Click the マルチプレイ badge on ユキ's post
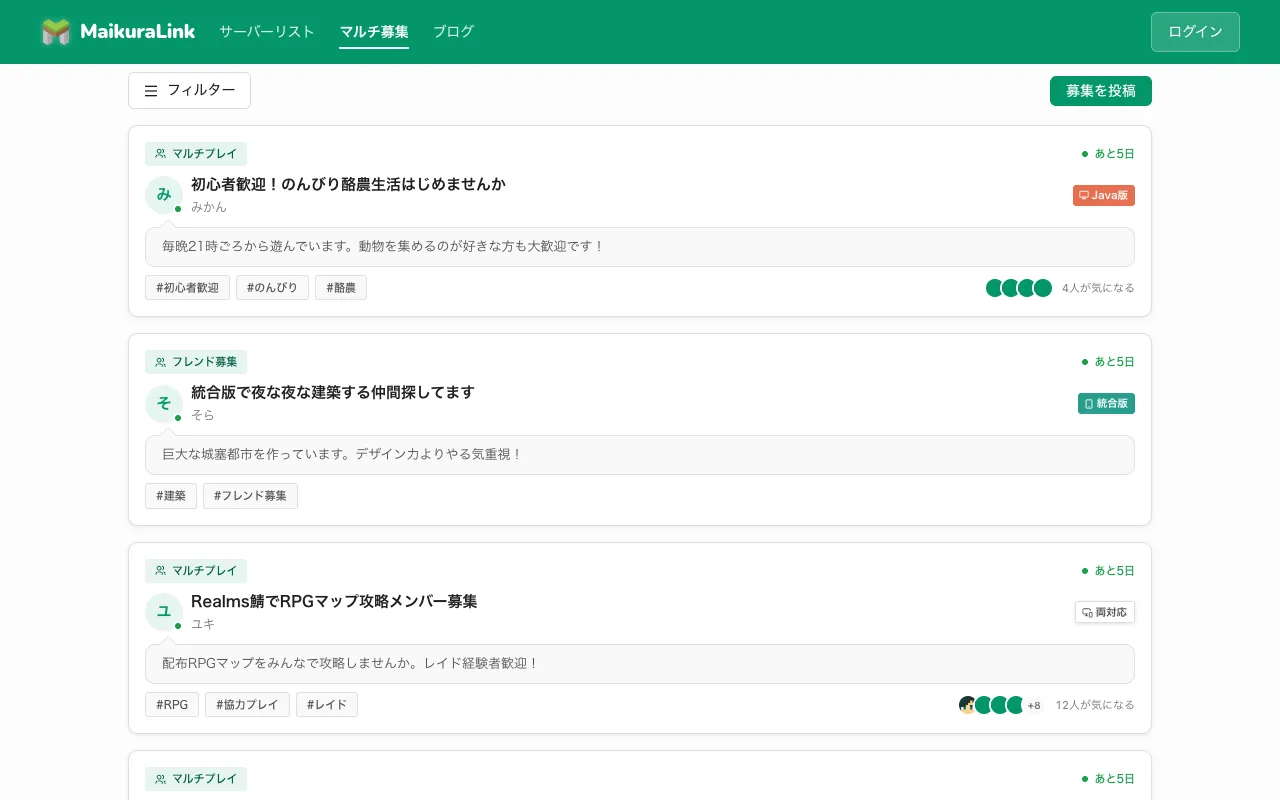Viewport: 1280px width, 800px height. tap(196, 571)
